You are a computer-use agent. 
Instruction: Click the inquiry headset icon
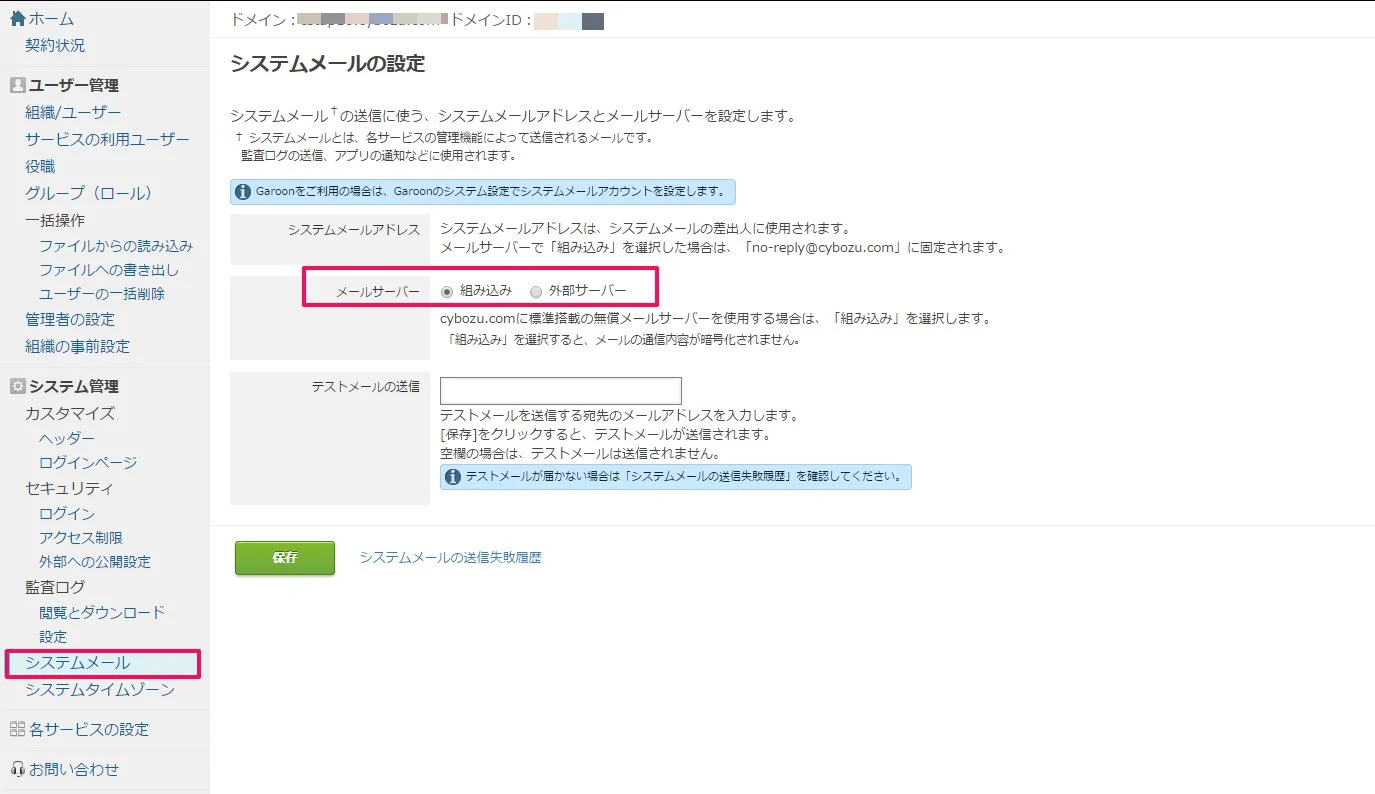pyautogui.click(x=17, y=769)
